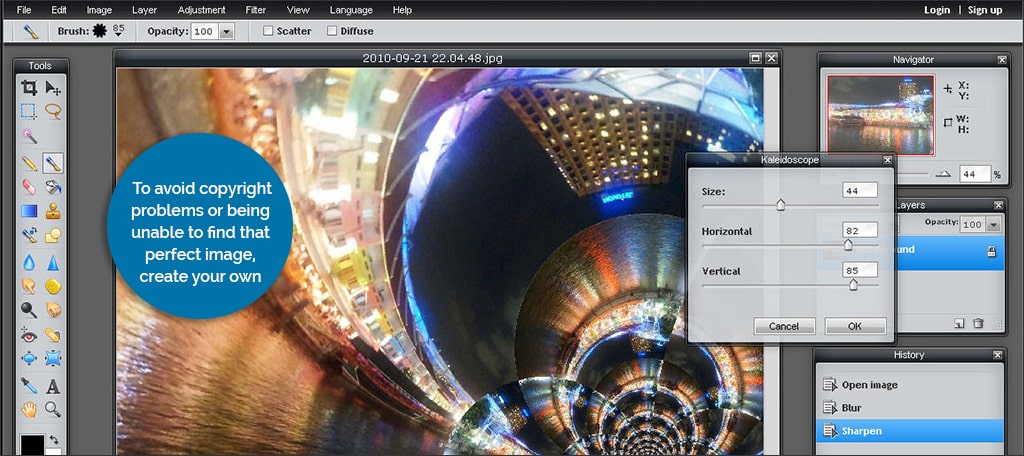Click the Login link
The width and height of the screenshot is (1024, 456).
click(x=937, y=10)
